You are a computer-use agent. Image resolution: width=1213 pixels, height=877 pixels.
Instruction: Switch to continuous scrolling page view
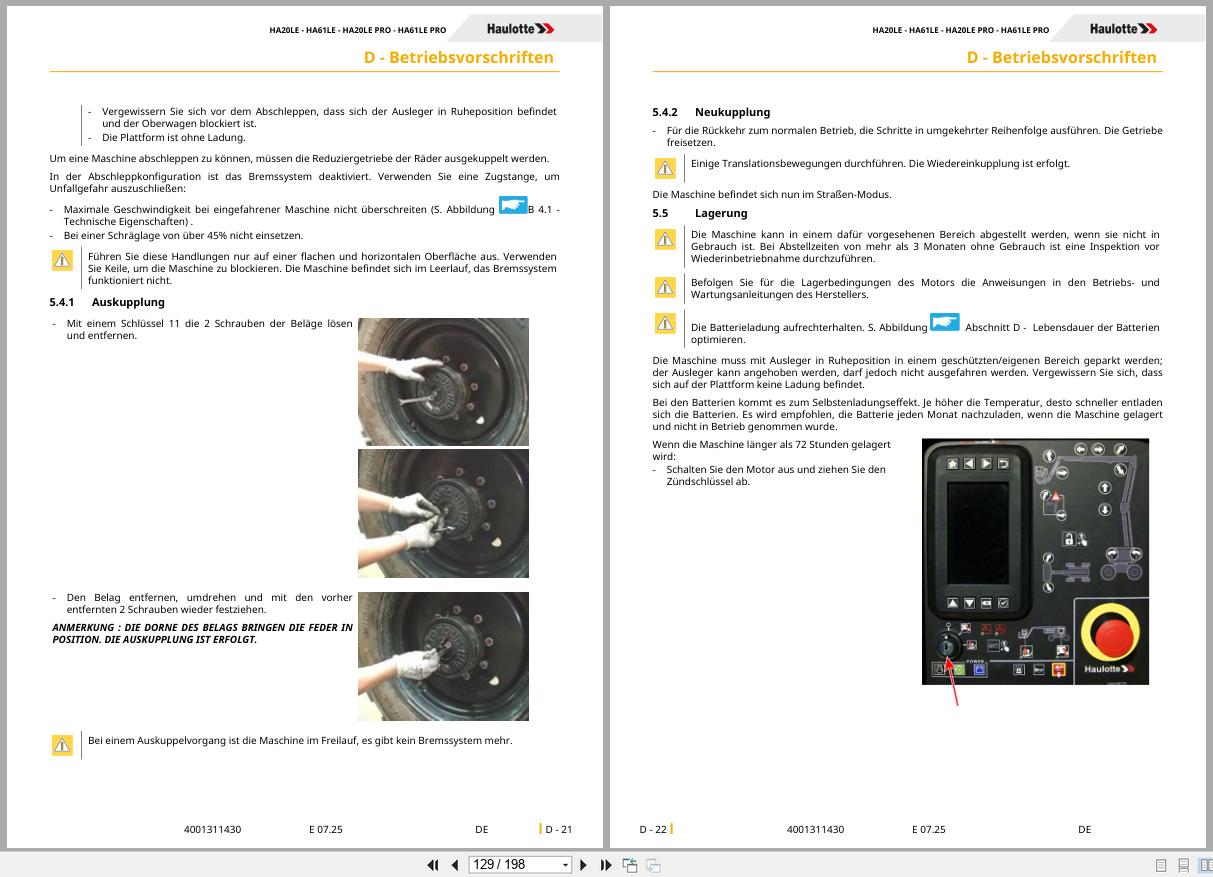1183,866
